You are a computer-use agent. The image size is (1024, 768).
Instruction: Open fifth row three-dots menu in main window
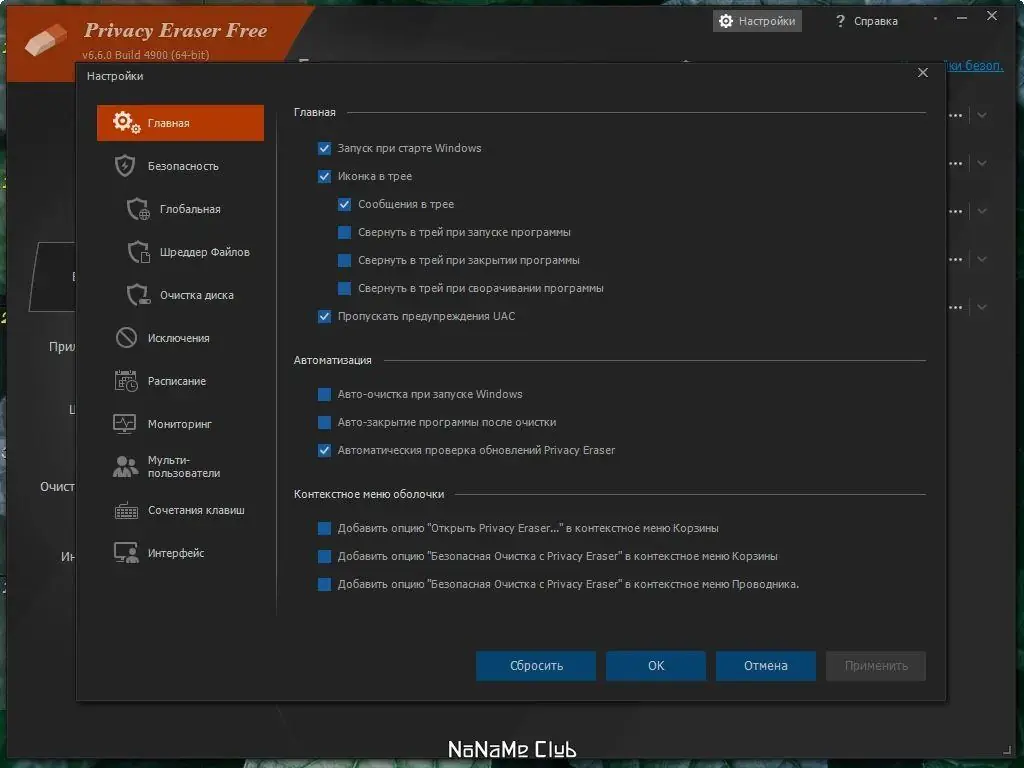point(955,307)
